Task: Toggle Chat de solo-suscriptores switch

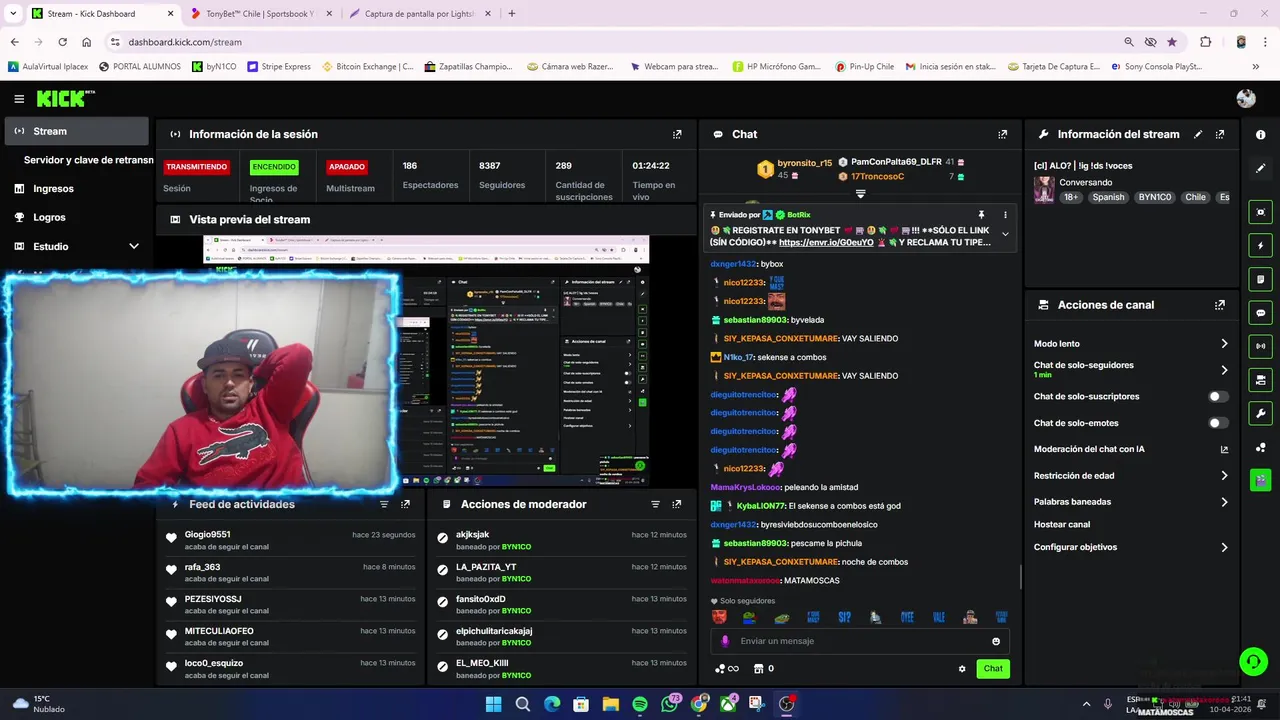Action: (x=1218, y=397)
